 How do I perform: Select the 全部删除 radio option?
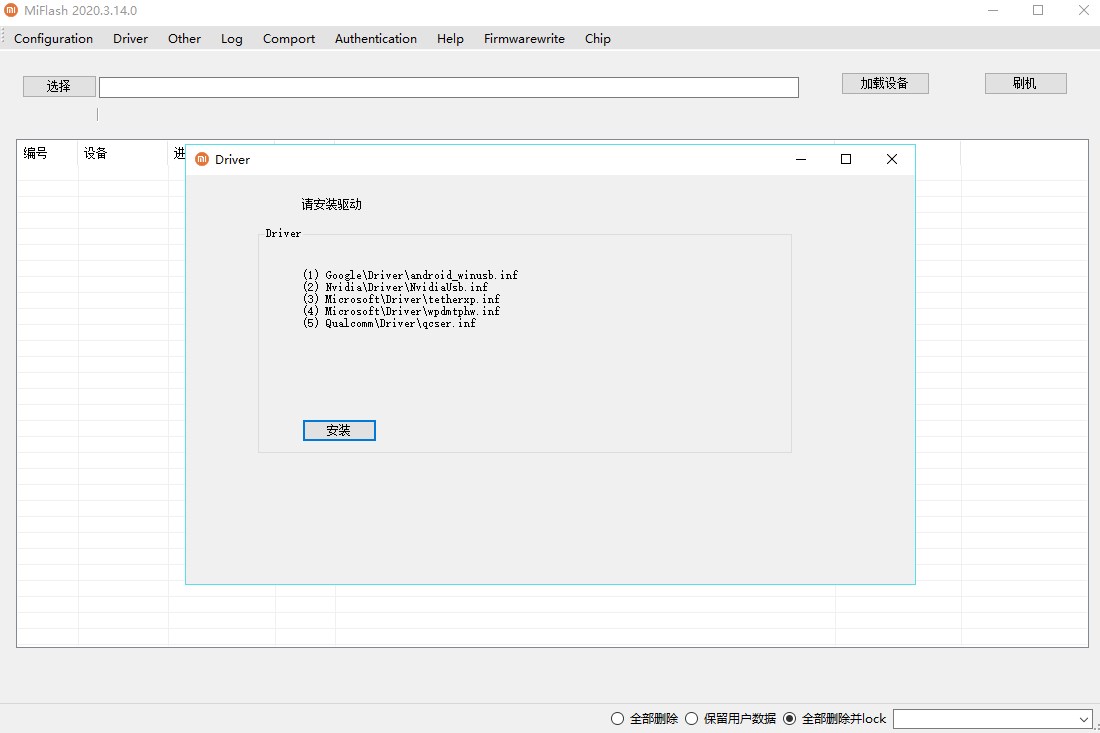click(618, 718)
